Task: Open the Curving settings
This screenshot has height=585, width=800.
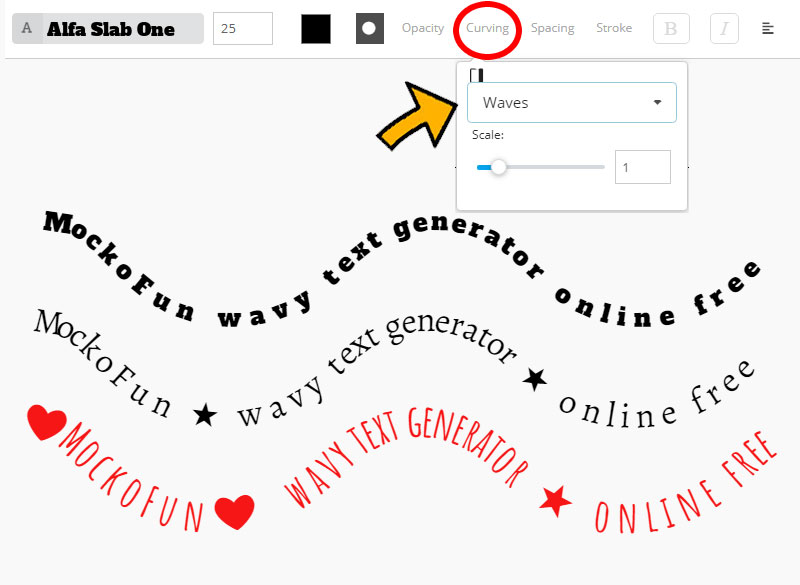Action: click(487, 28)
